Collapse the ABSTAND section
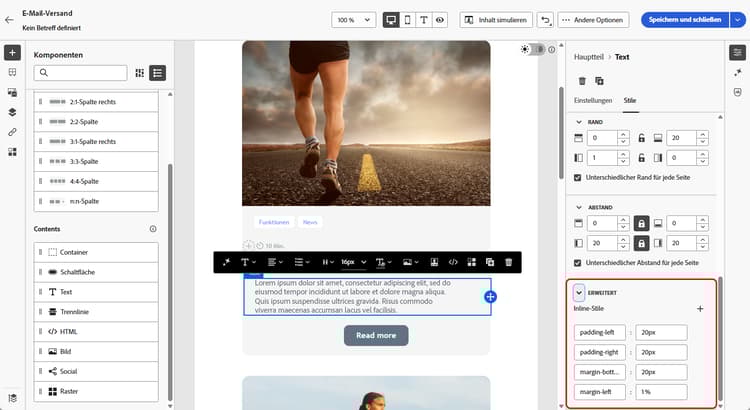Screen dimensions: 750x410 pyautogui.click(x=579, y=207)
